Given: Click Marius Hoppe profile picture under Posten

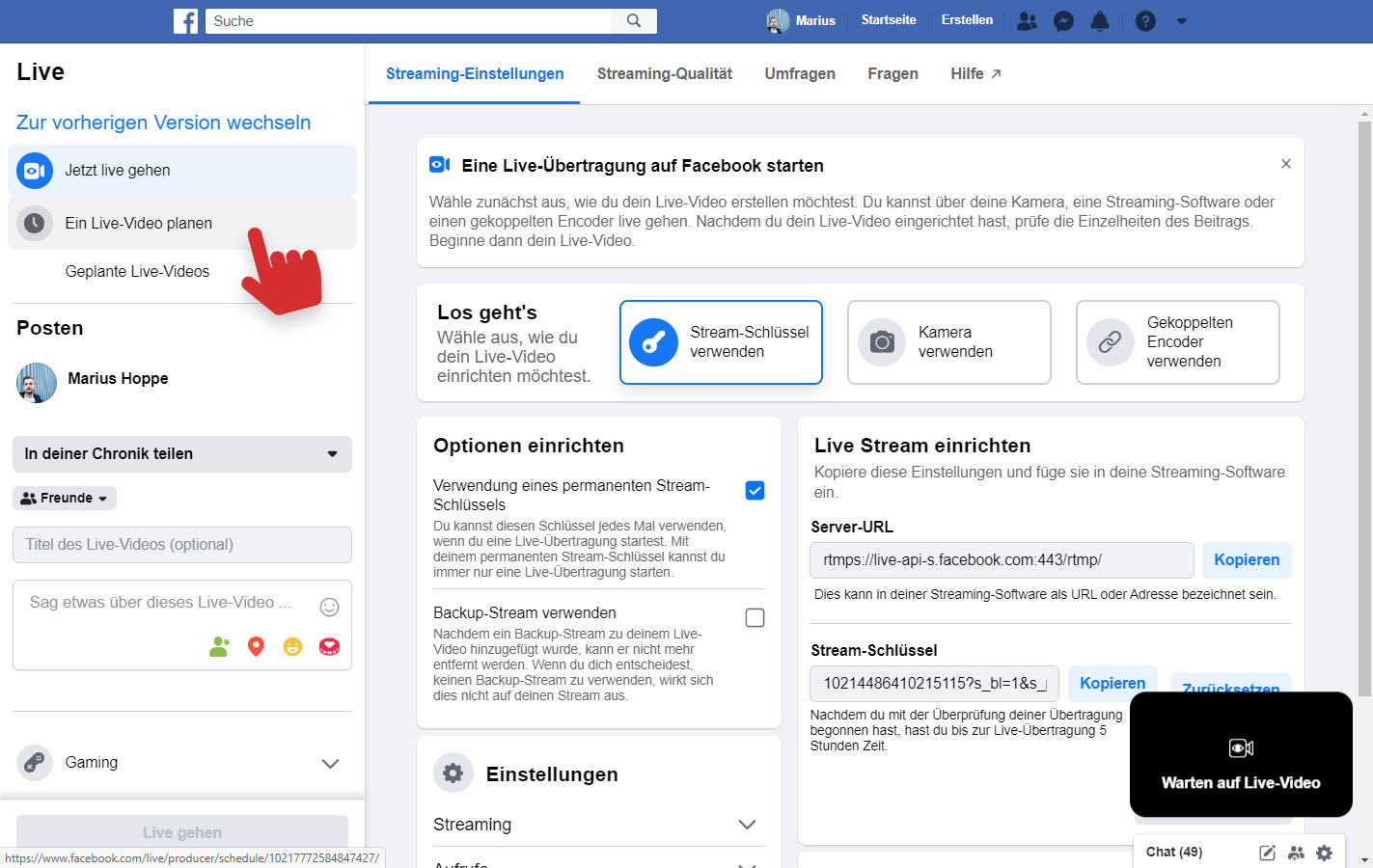Looking at the screenshot, I should pos(37,383).
